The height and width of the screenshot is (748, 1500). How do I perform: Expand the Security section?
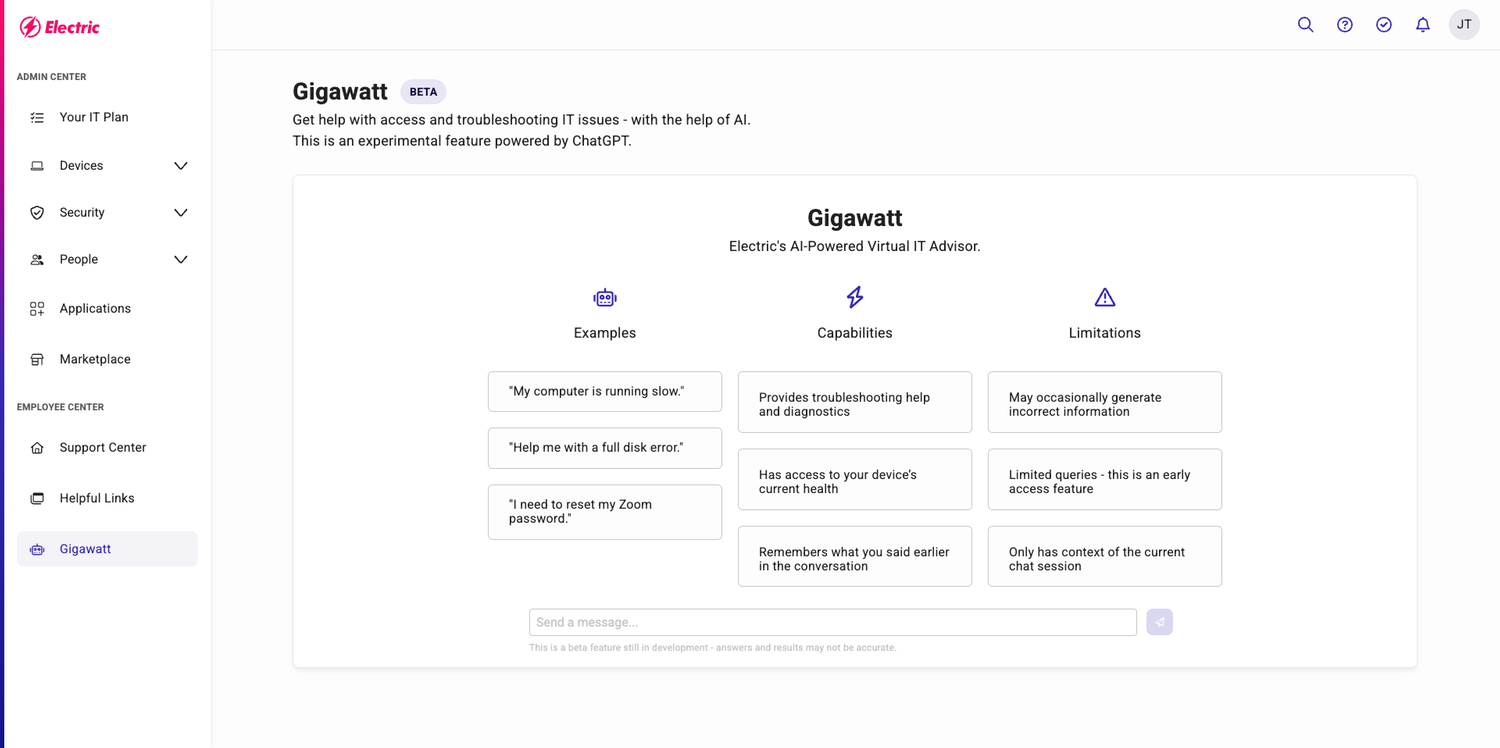pyautogui.click(x=180, y=212)
